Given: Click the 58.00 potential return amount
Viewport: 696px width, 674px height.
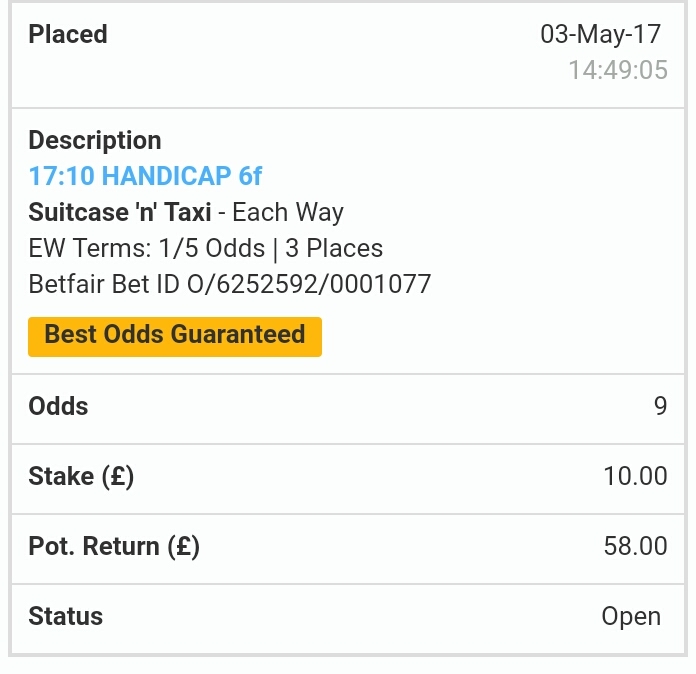Looking at the screenshot, I should click(635, 547).
